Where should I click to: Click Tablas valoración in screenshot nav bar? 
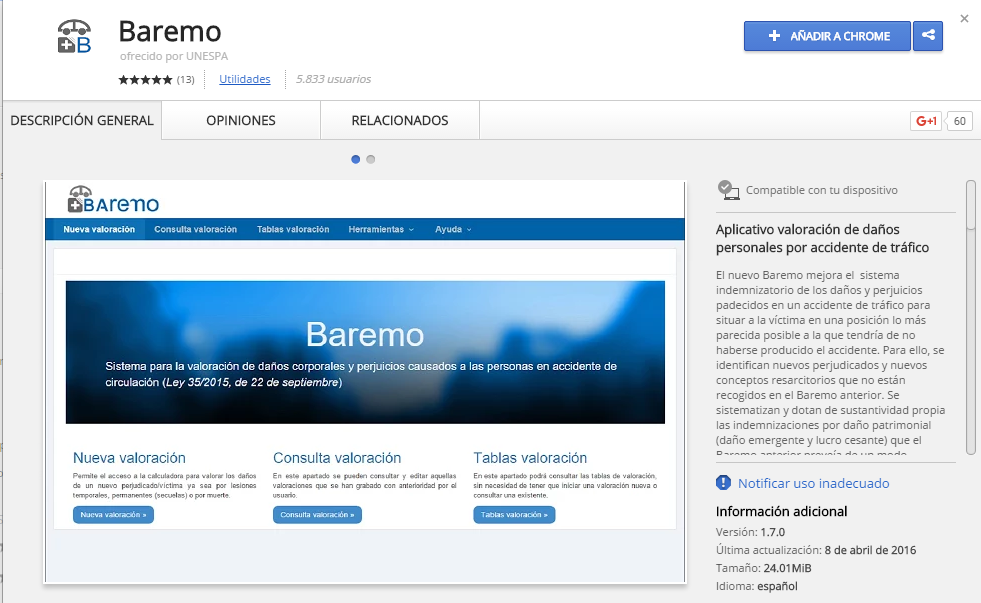pyautogui.click(x=293, y=229)
